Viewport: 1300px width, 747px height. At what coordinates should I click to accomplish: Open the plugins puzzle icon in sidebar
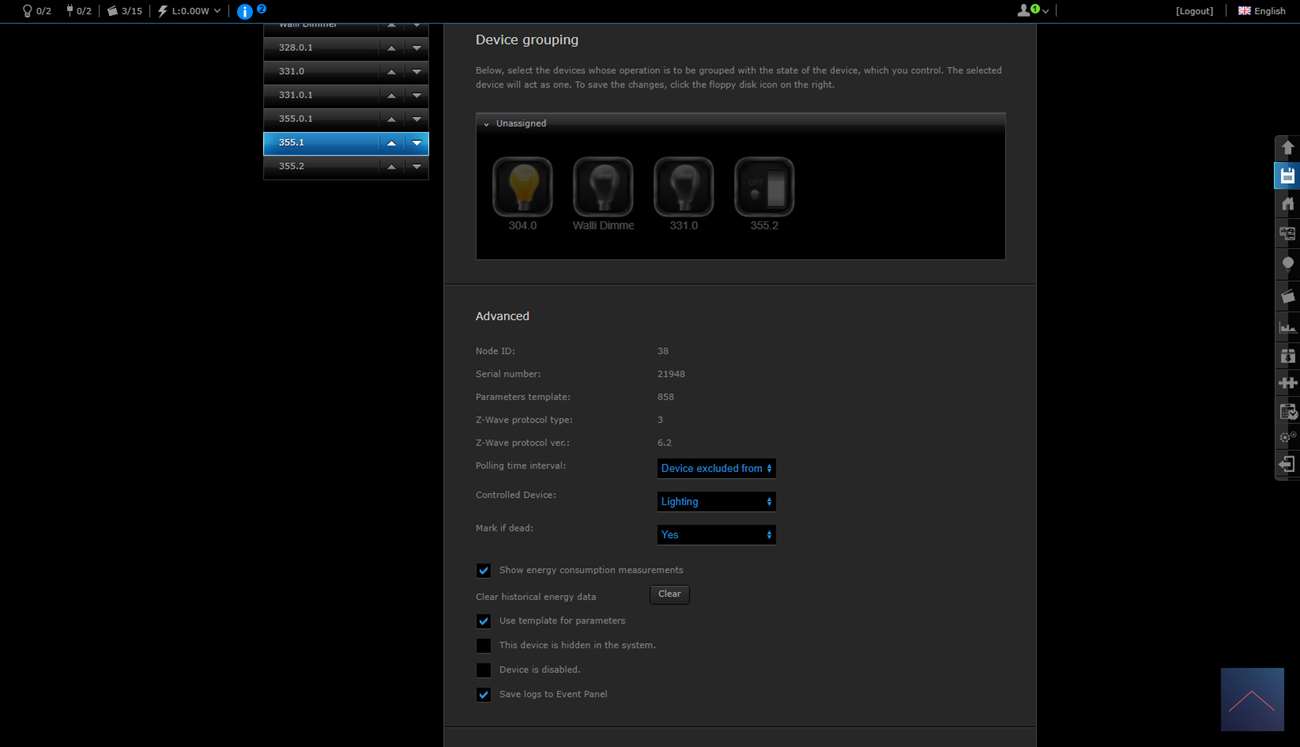(1287, 383)
